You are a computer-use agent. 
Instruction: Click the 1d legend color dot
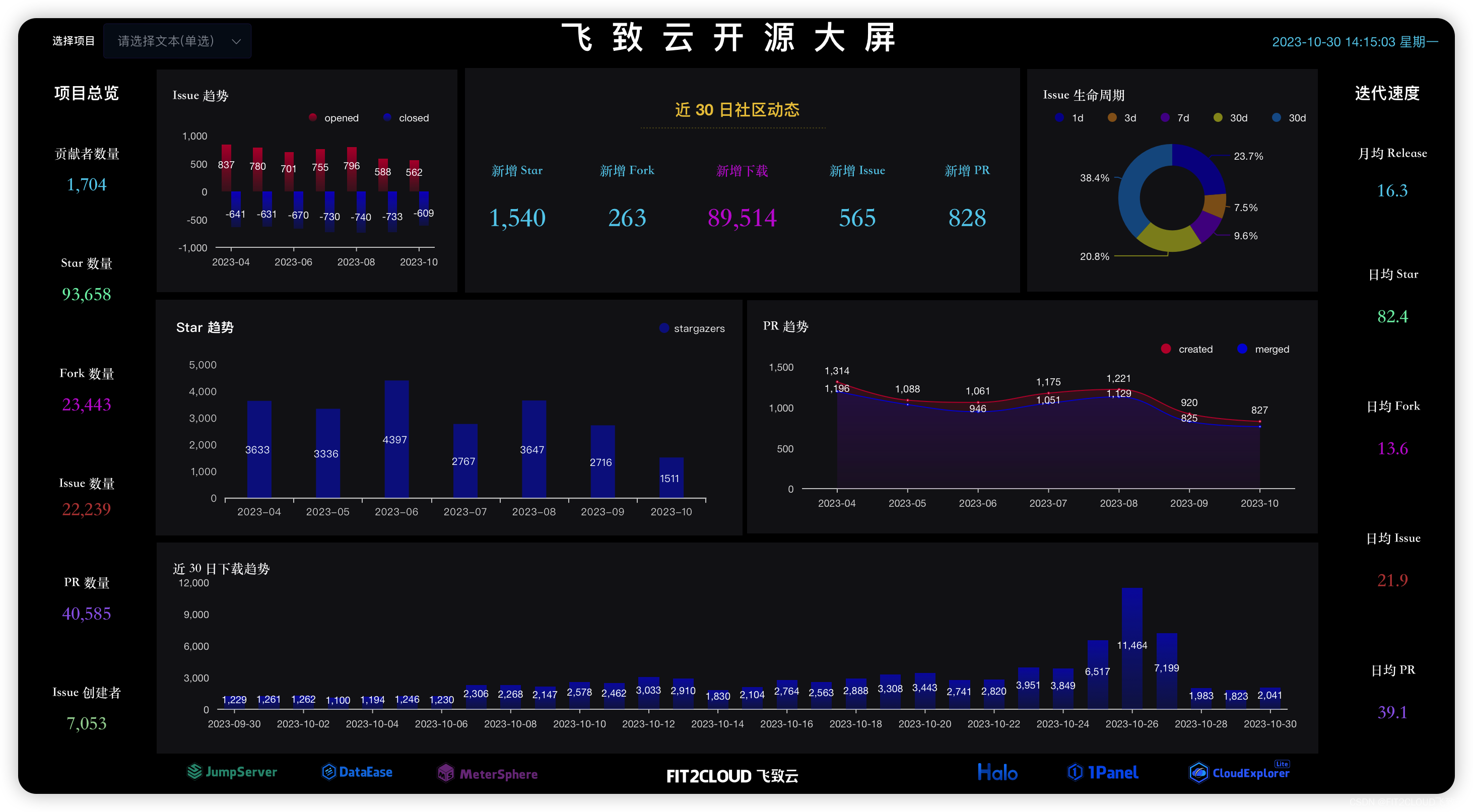1059,118
